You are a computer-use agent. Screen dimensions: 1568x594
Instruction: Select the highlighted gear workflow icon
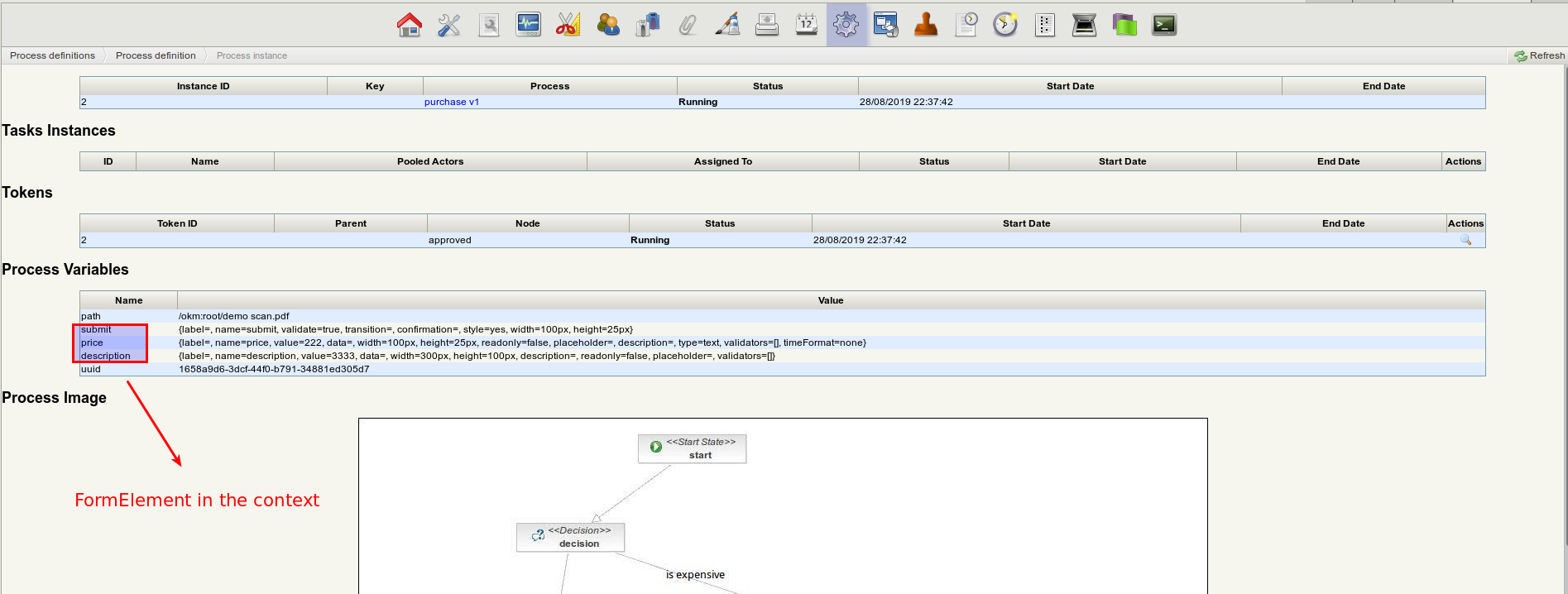(846, 25)
